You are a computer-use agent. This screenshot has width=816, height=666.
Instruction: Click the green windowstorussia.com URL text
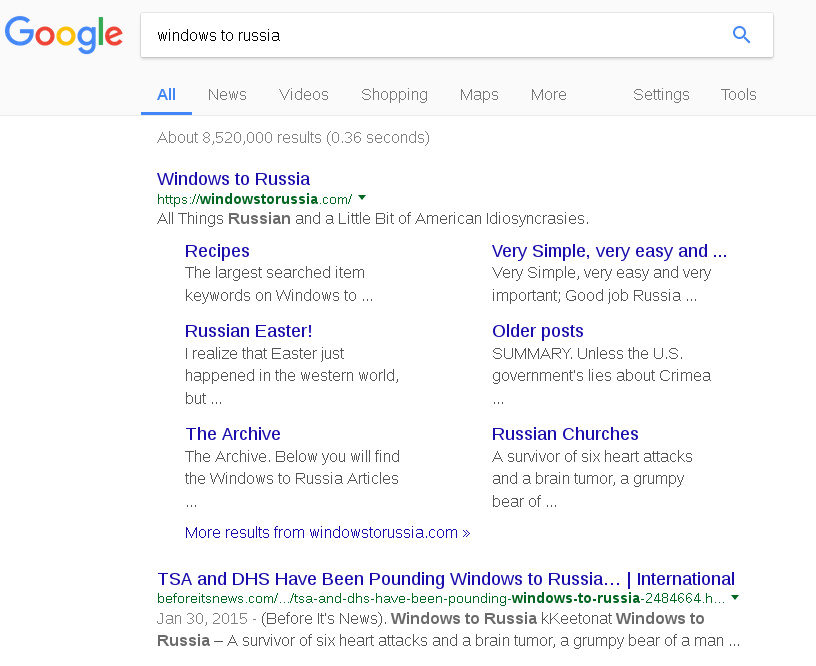[x=254, y=199]
